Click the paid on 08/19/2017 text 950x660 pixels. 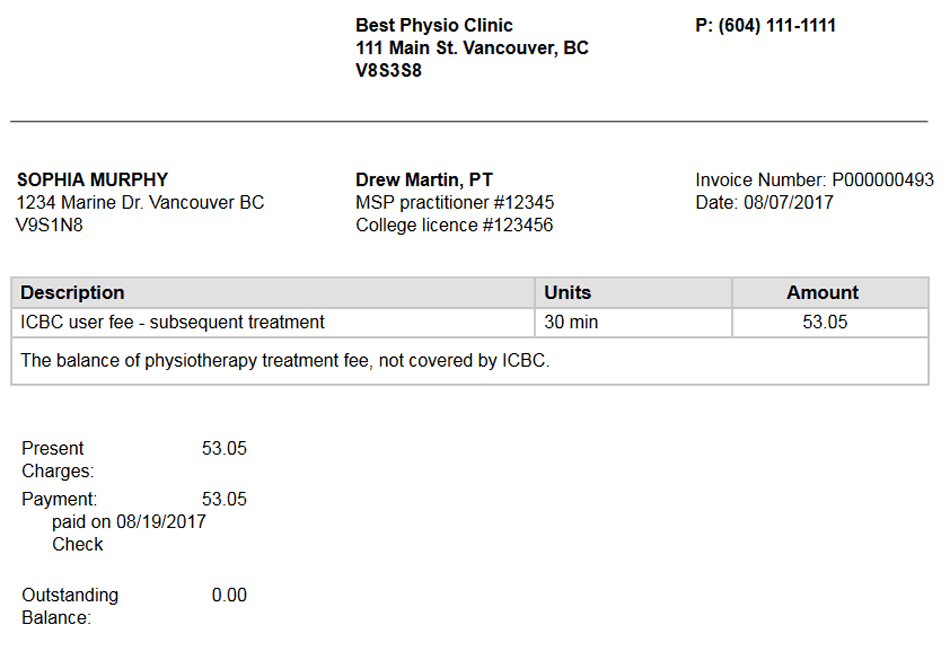point(129,522)
